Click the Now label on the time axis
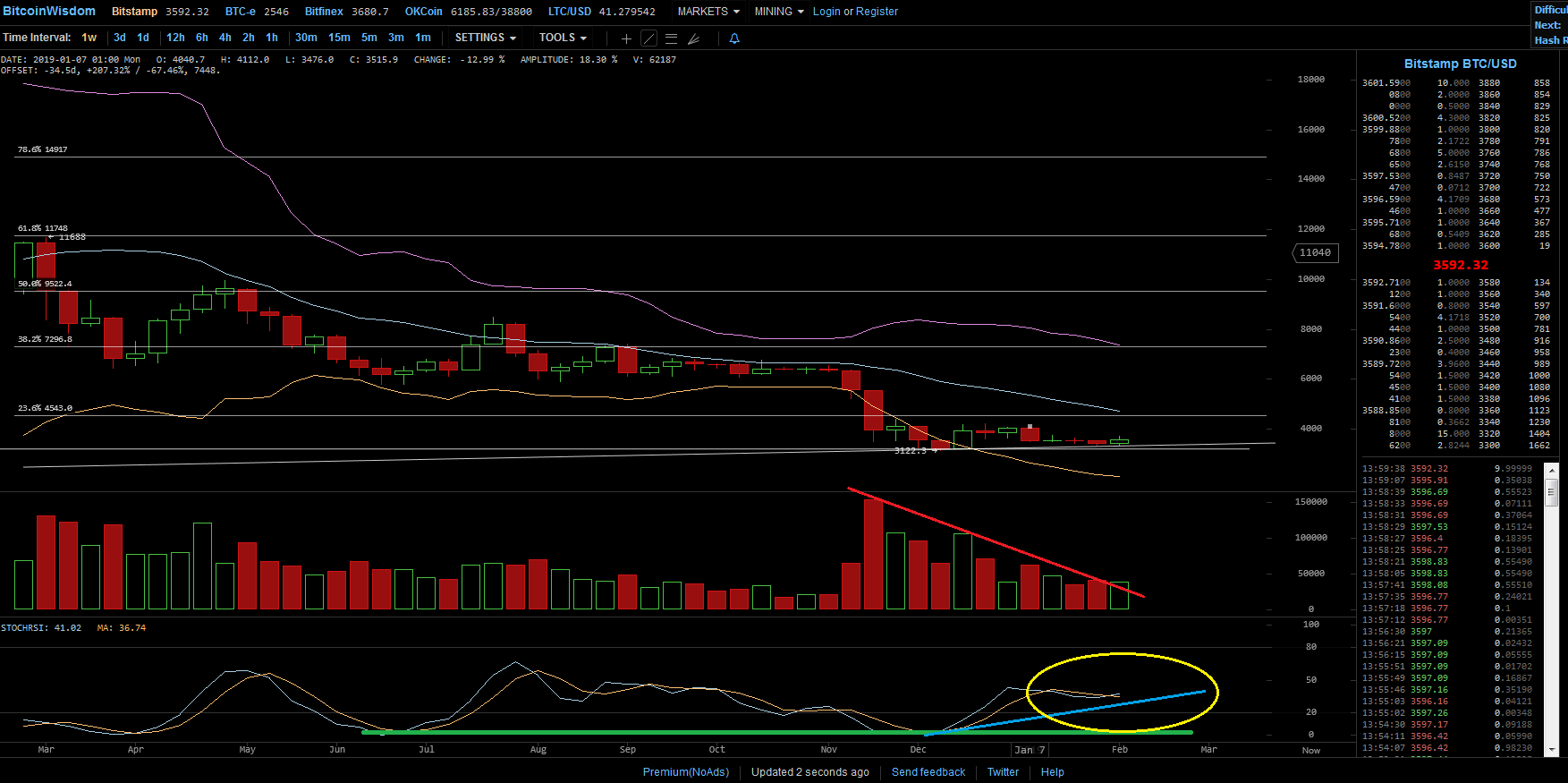 click(1311, 751)
